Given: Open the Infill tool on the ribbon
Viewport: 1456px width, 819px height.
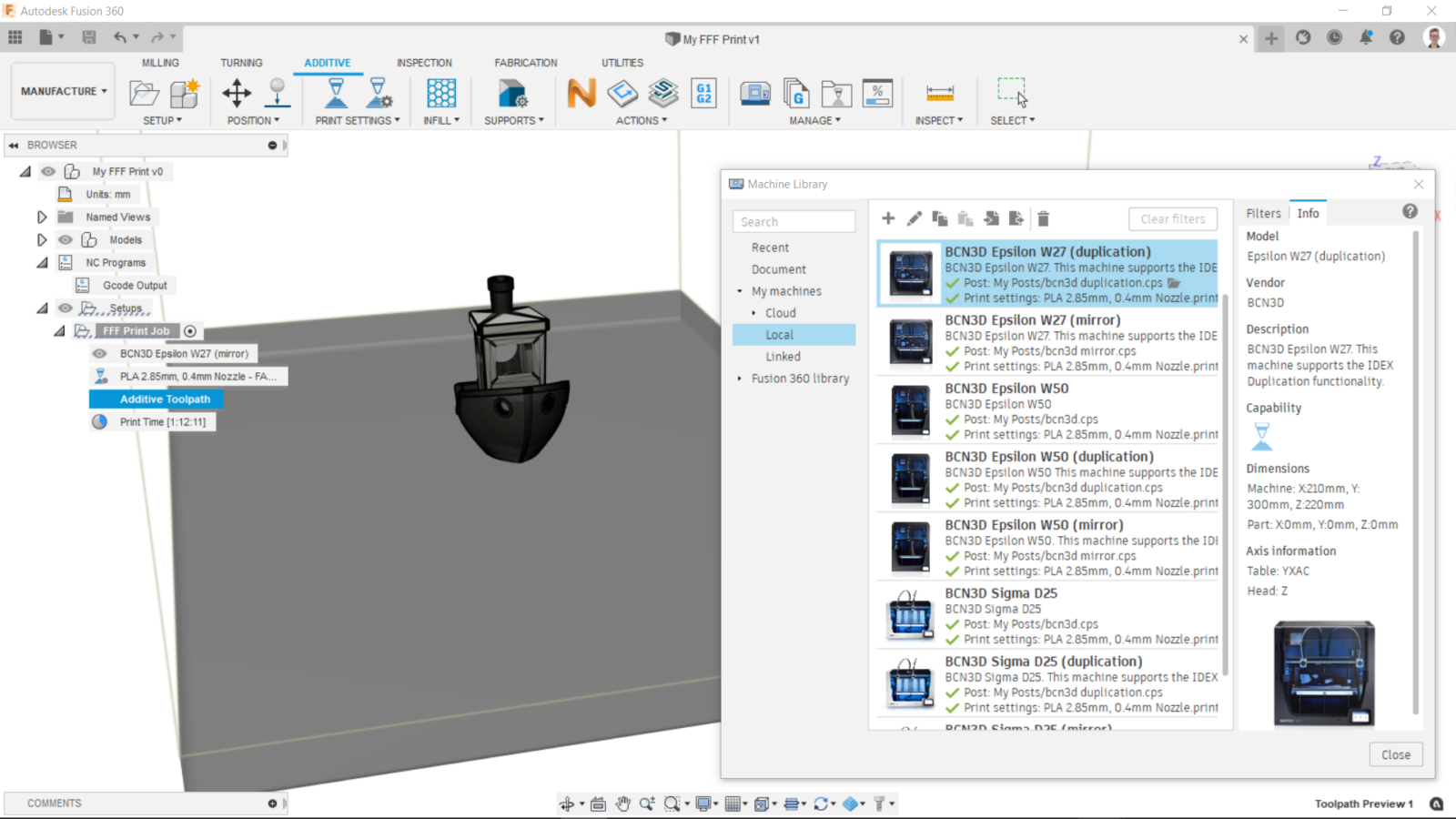Looking at the screenshot, I should pos(440,94).
